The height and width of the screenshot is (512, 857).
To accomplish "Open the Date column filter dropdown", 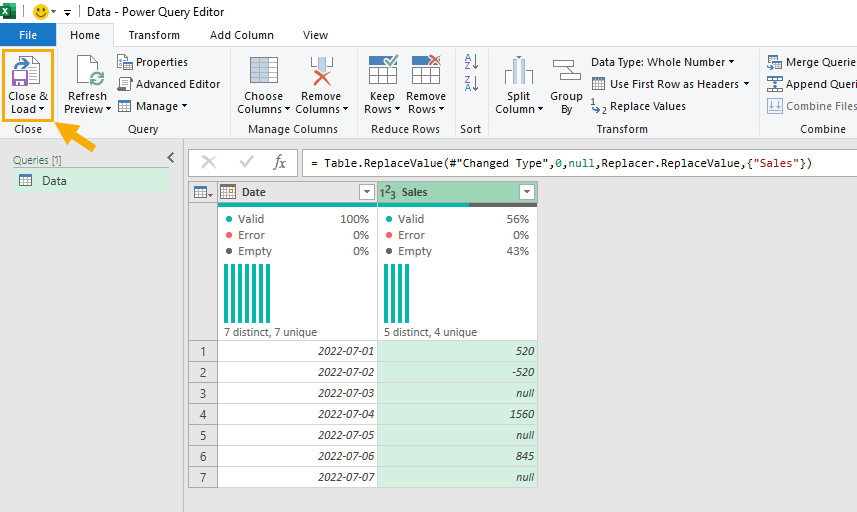I will (x=367, y=192).
